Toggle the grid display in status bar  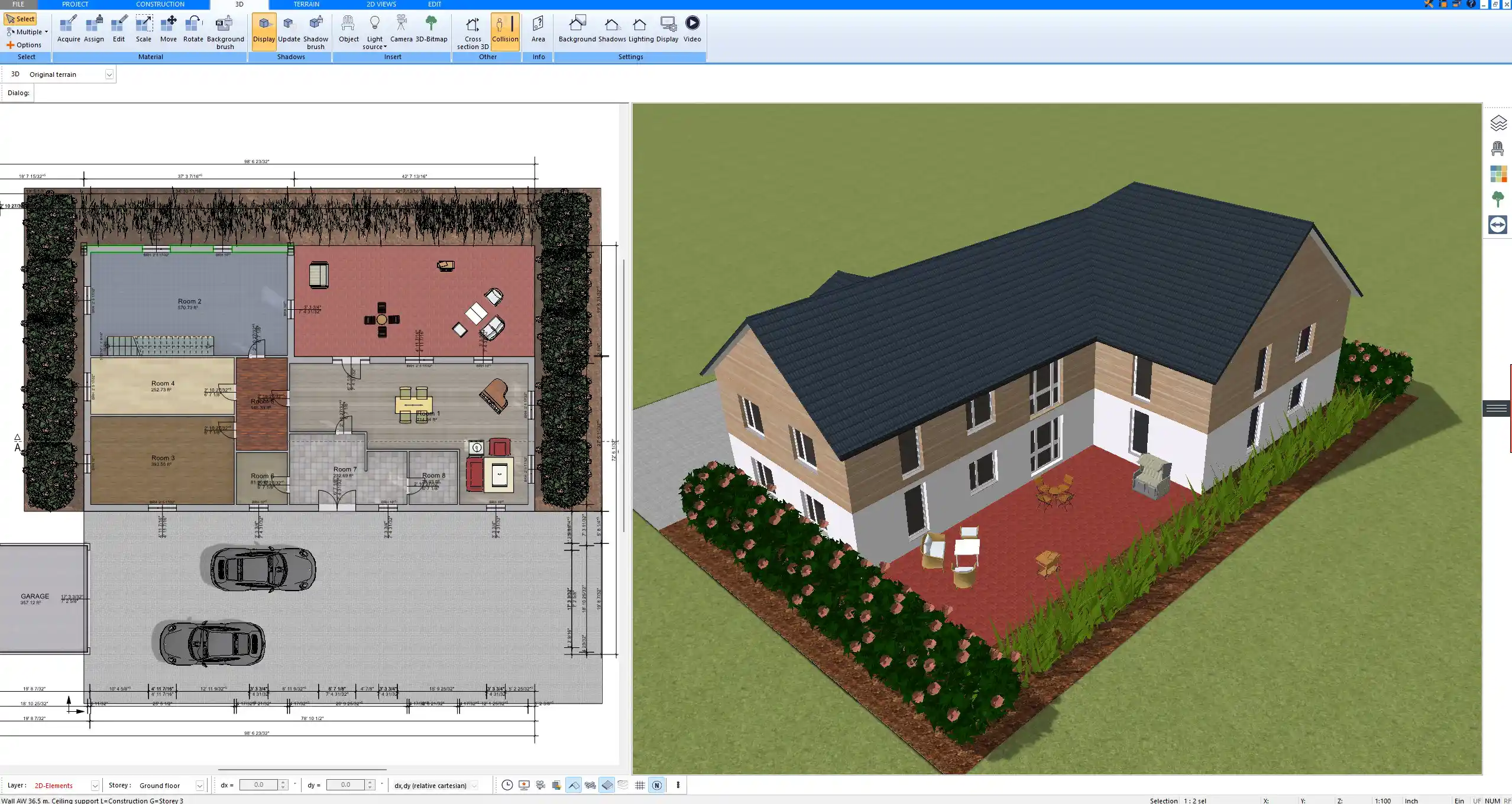tap(640, 785)
